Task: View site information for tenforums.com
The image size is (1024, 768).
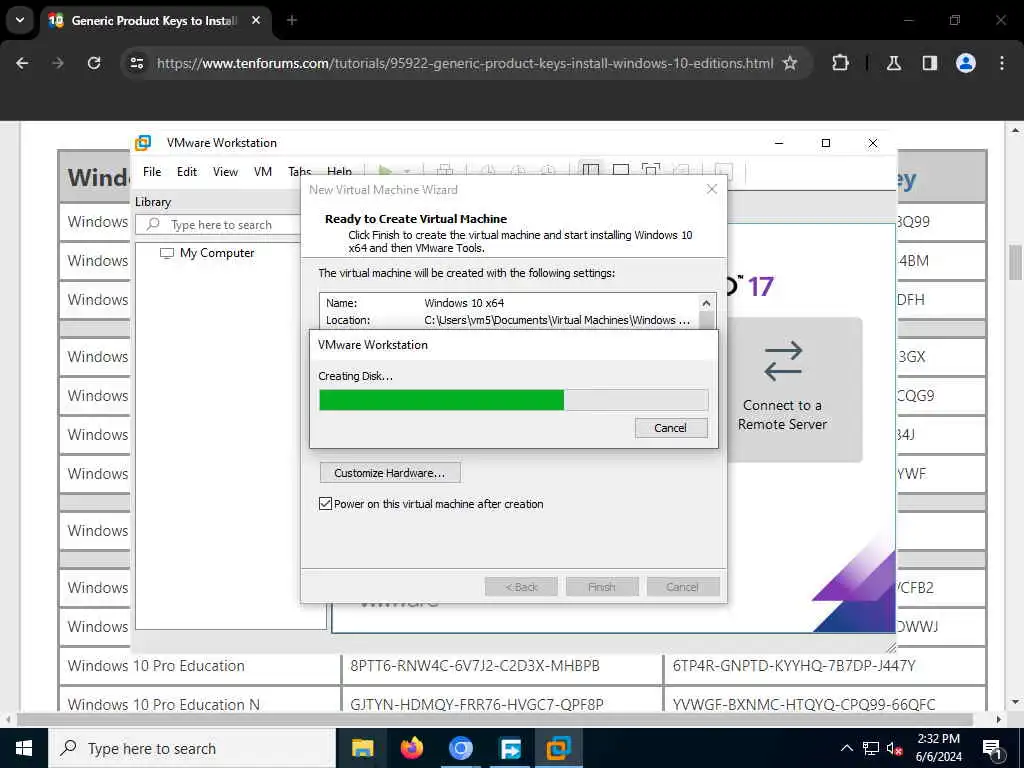Action: [137, 63]
